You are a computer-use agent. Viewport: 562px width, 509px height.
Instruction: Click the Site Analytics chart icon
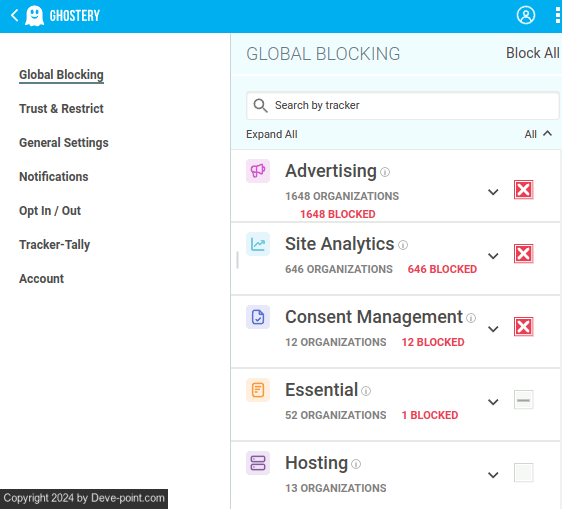(x=258, y=244)
